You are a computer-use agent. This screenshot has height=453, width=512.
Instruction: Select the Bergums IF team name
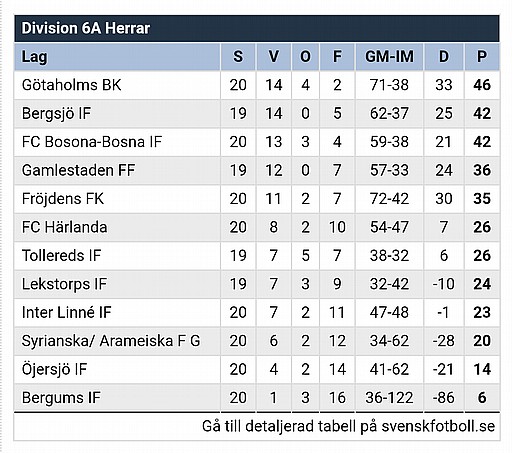point(61,398)
